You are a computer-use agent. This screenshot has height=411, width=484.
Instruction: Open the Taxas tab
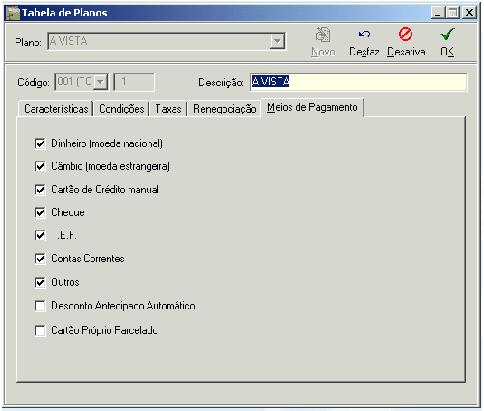[x=168, y=109]
